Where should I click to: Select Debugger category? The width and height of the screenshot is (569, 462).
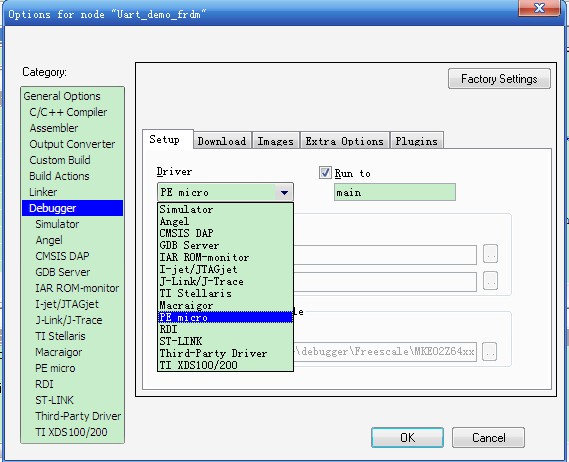pyautogui.click(x=72, y=208)
